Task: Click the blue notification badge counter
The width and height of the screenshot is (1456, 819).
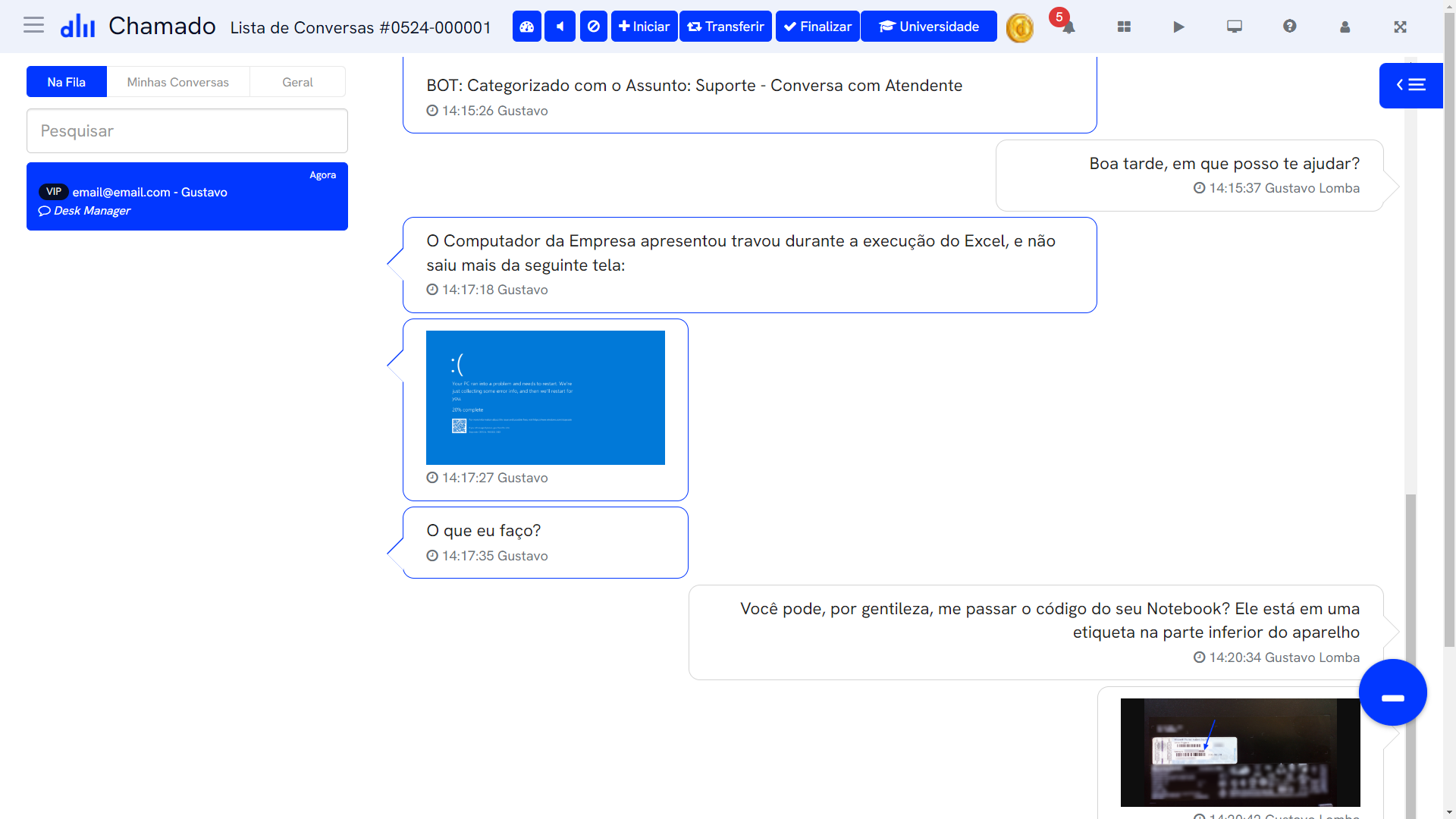Action: (1060, 14)
